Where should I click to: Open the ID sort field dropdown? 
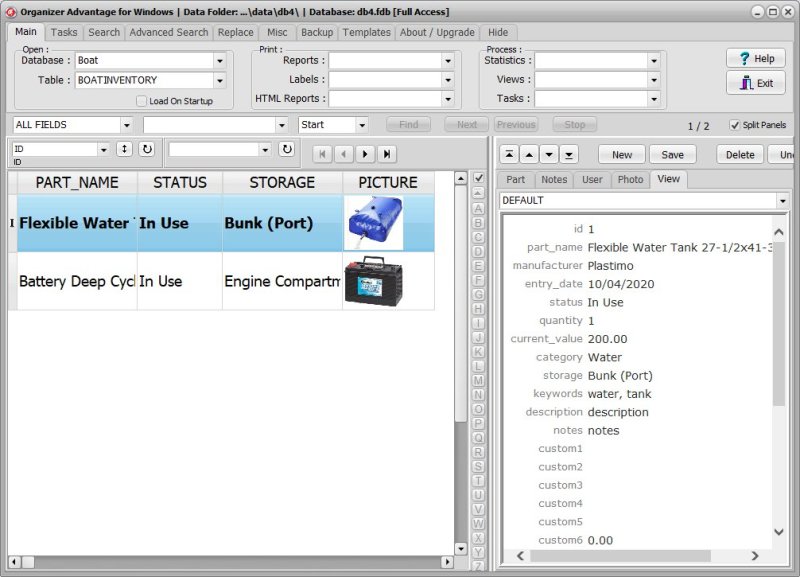pos(104,149)
